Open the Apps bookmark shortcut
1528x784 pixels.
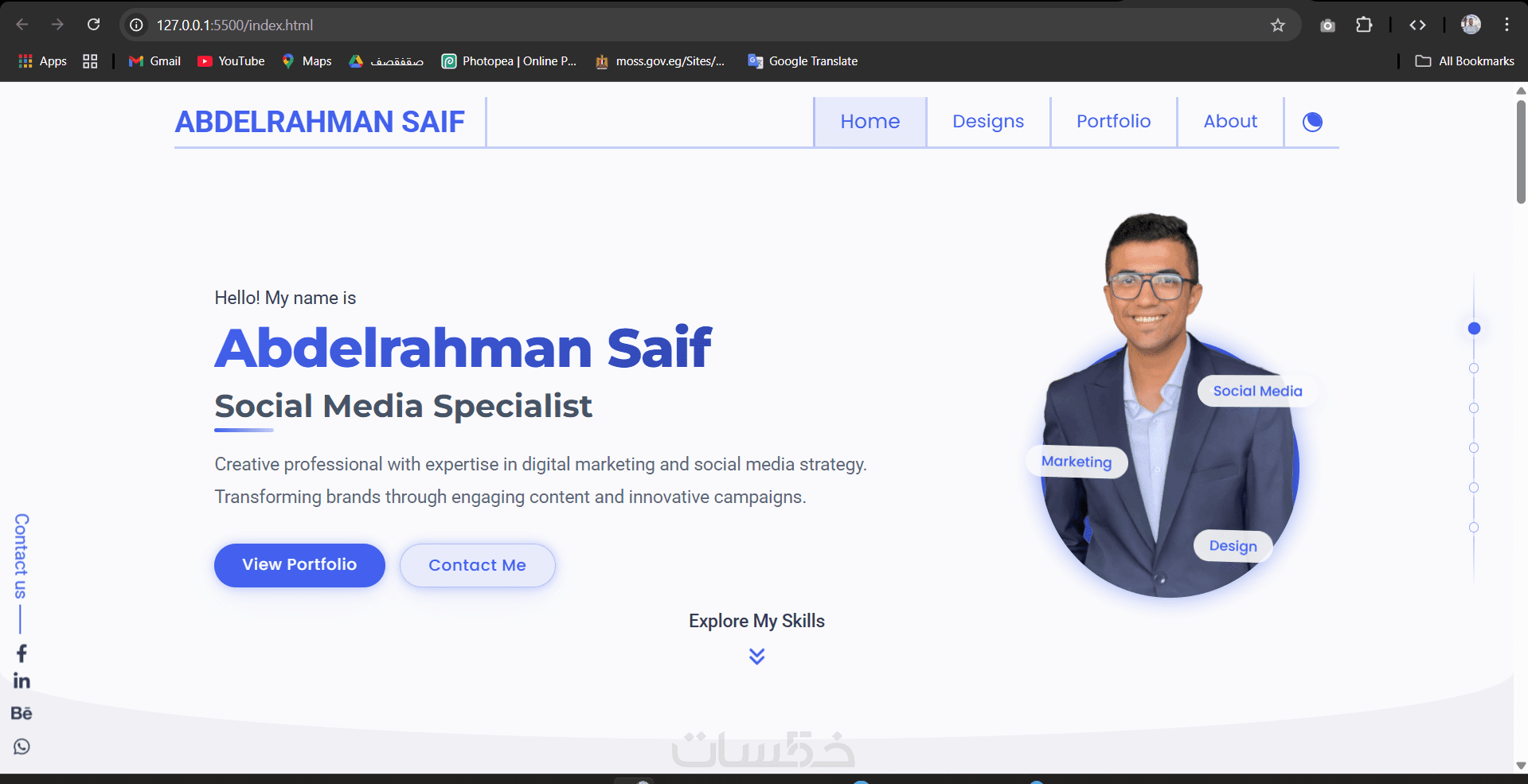coord(43,61)
